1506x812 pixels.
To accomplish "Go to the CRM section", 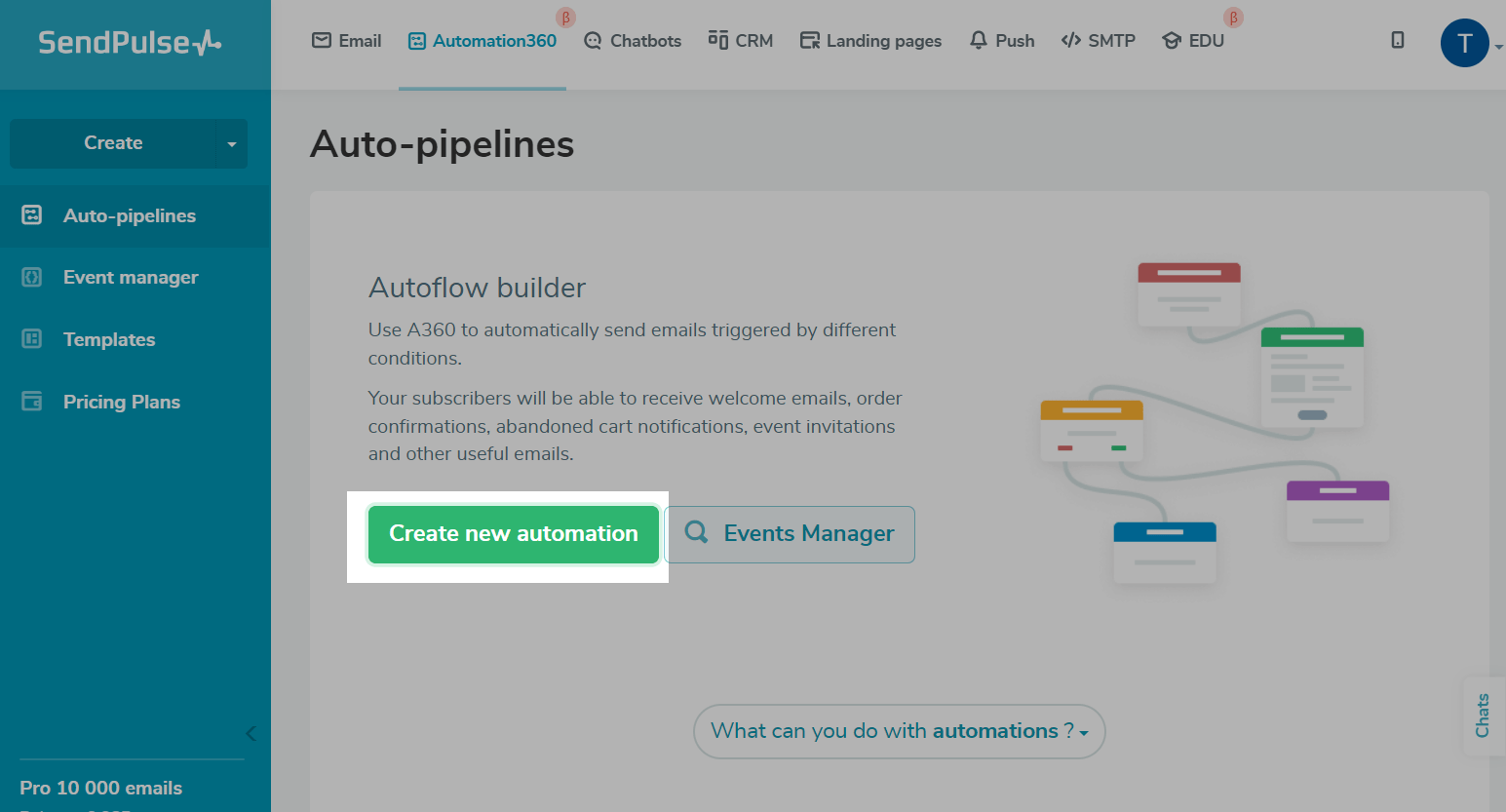I will click(741, 41).
